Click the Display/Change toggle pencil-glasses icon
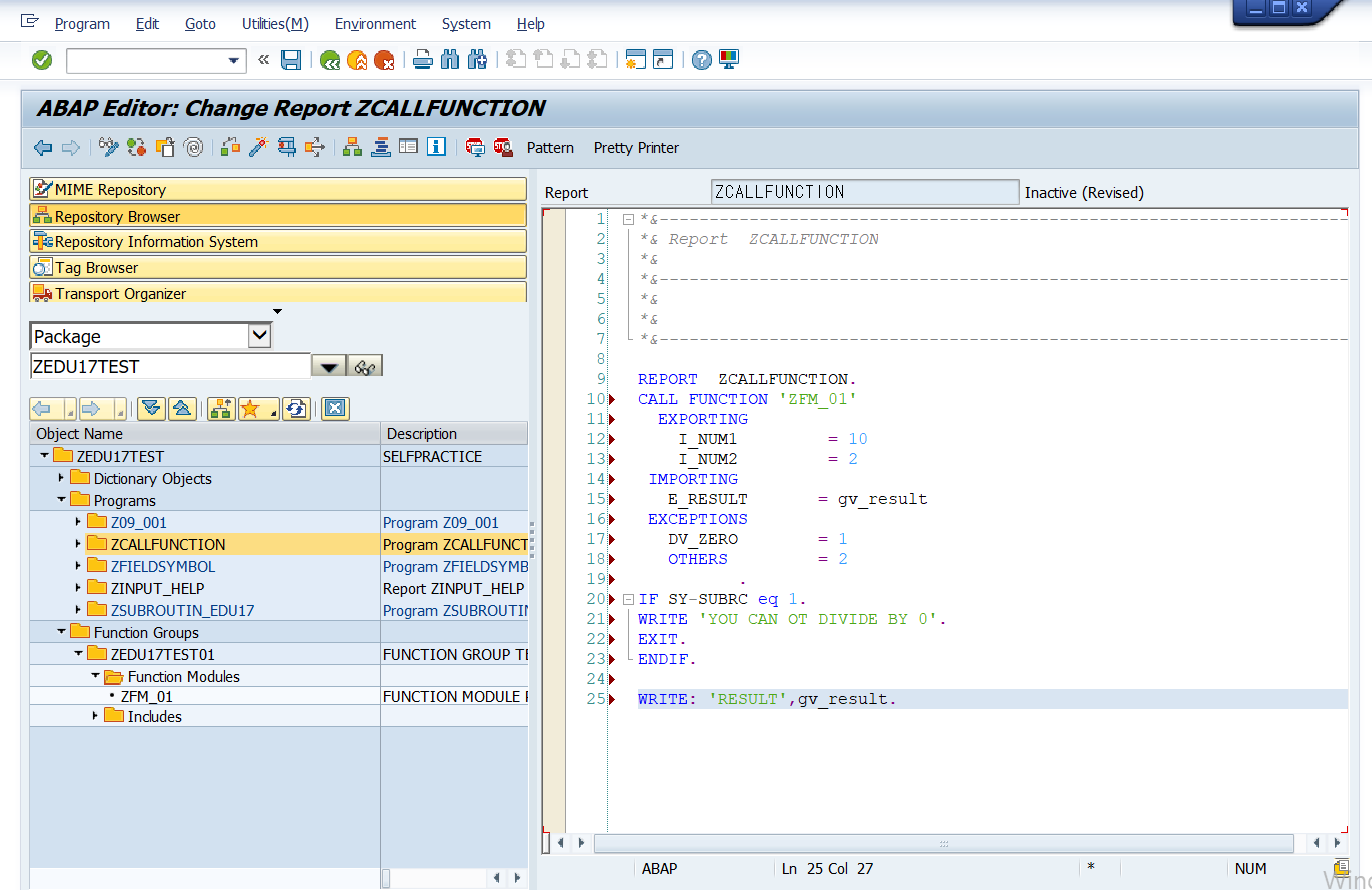This screenshot has width=1372, height=890. point(108,148)
